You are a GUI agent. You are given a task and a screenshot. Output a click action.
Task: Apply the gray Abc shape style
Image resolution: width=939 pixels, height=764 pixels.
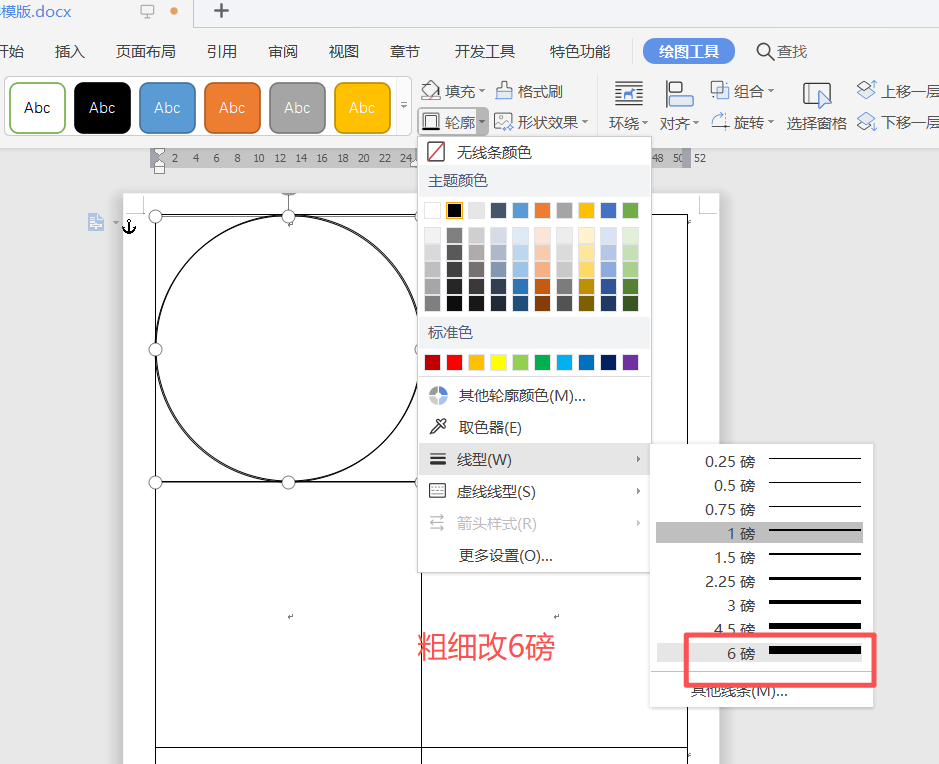[297, 108]
